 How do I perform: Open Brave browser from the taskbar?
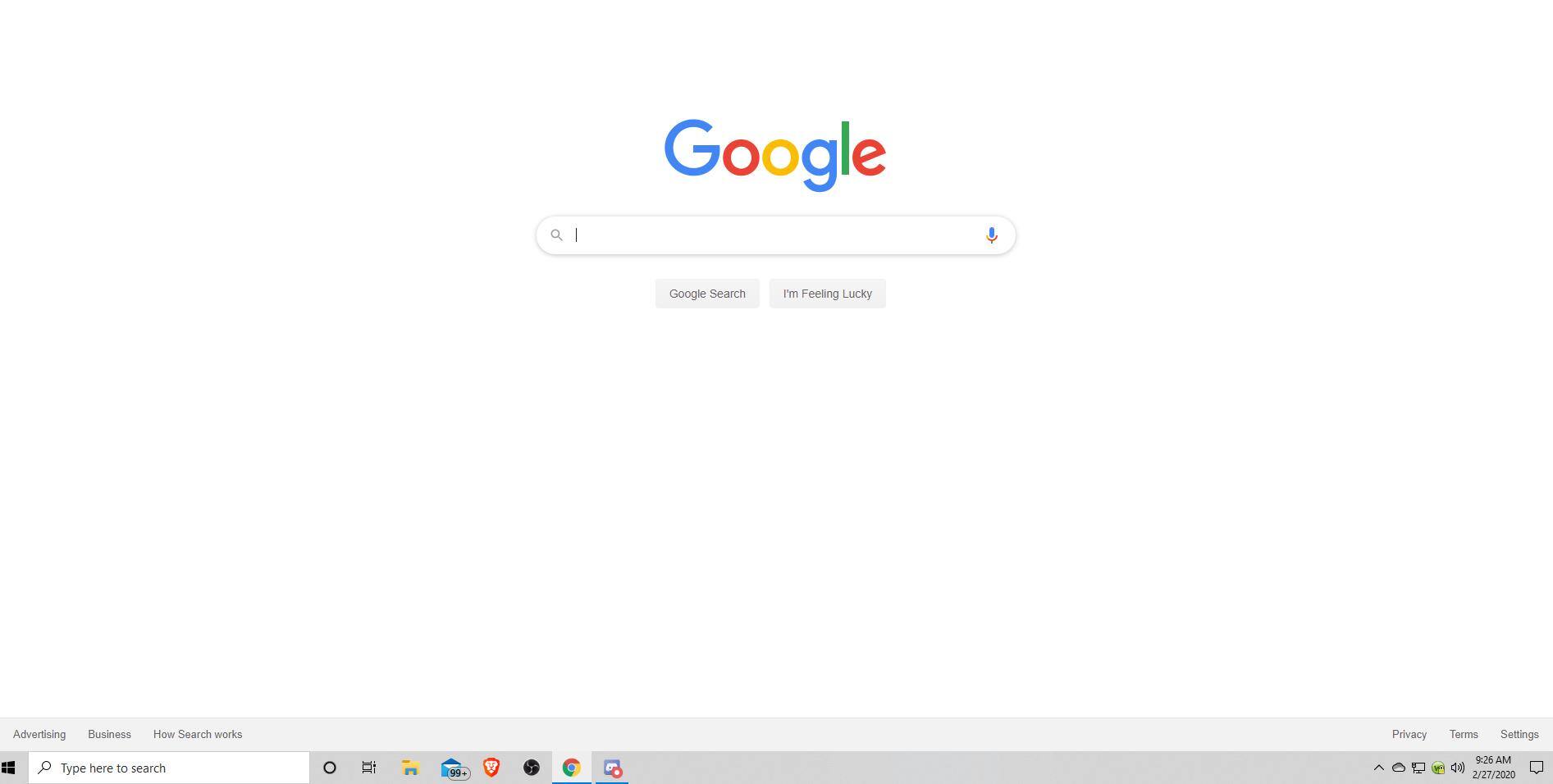(491, 768)
